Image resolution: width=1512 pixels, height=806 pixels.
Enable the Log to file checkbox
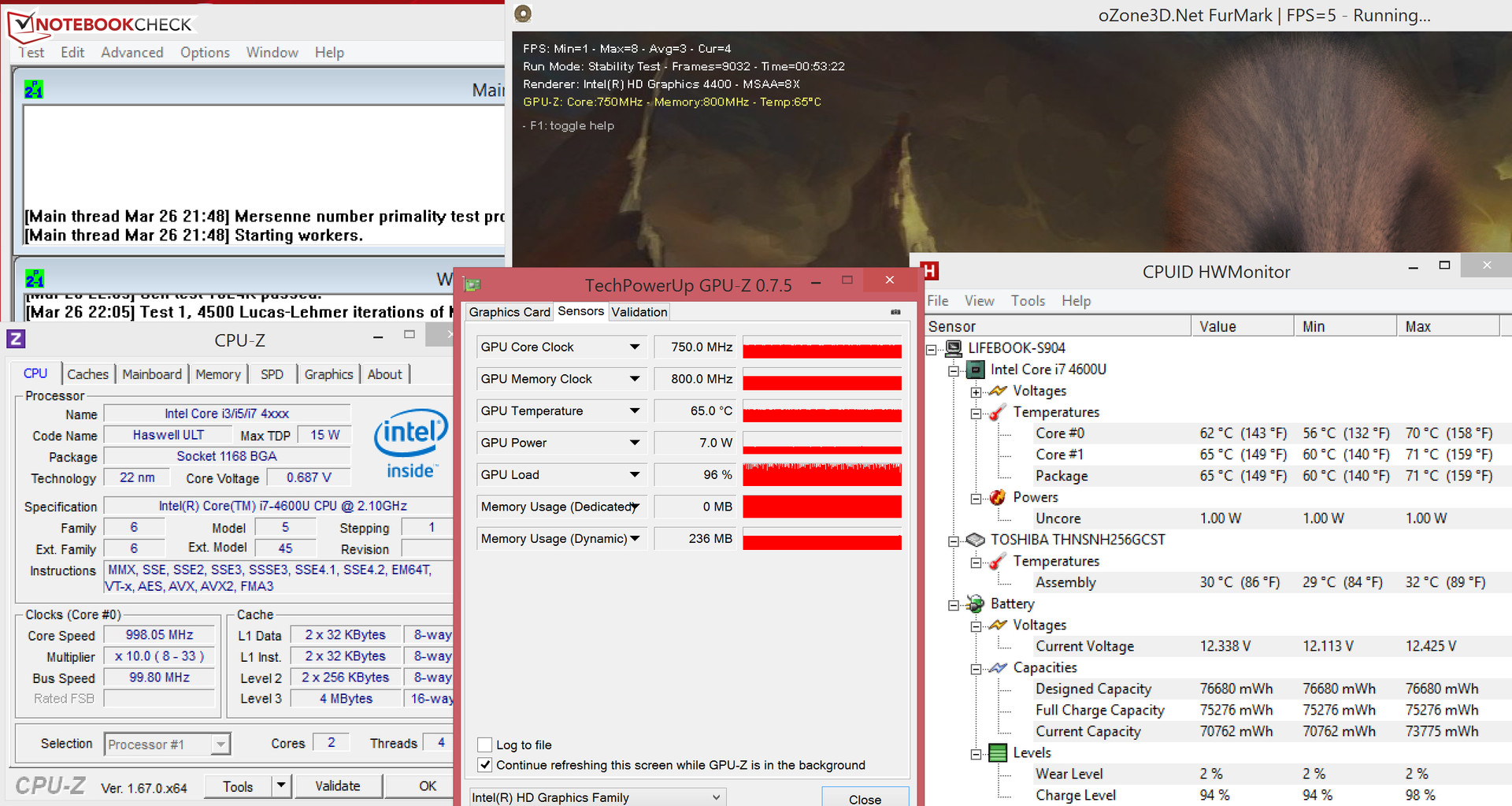click(485, 745)
